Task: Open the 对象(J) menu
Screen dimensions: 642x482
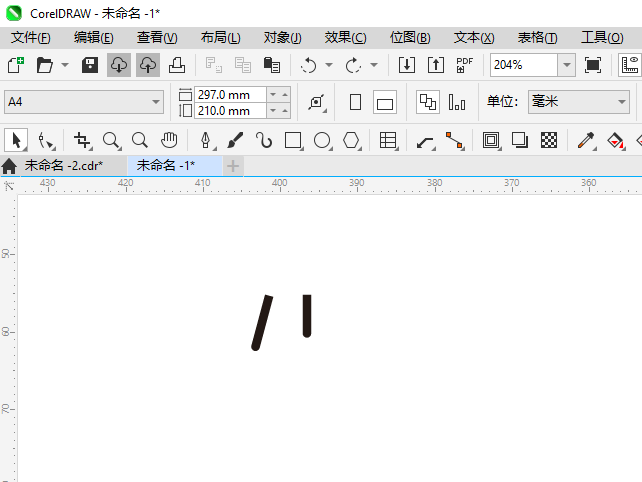Action: [283, 38]
